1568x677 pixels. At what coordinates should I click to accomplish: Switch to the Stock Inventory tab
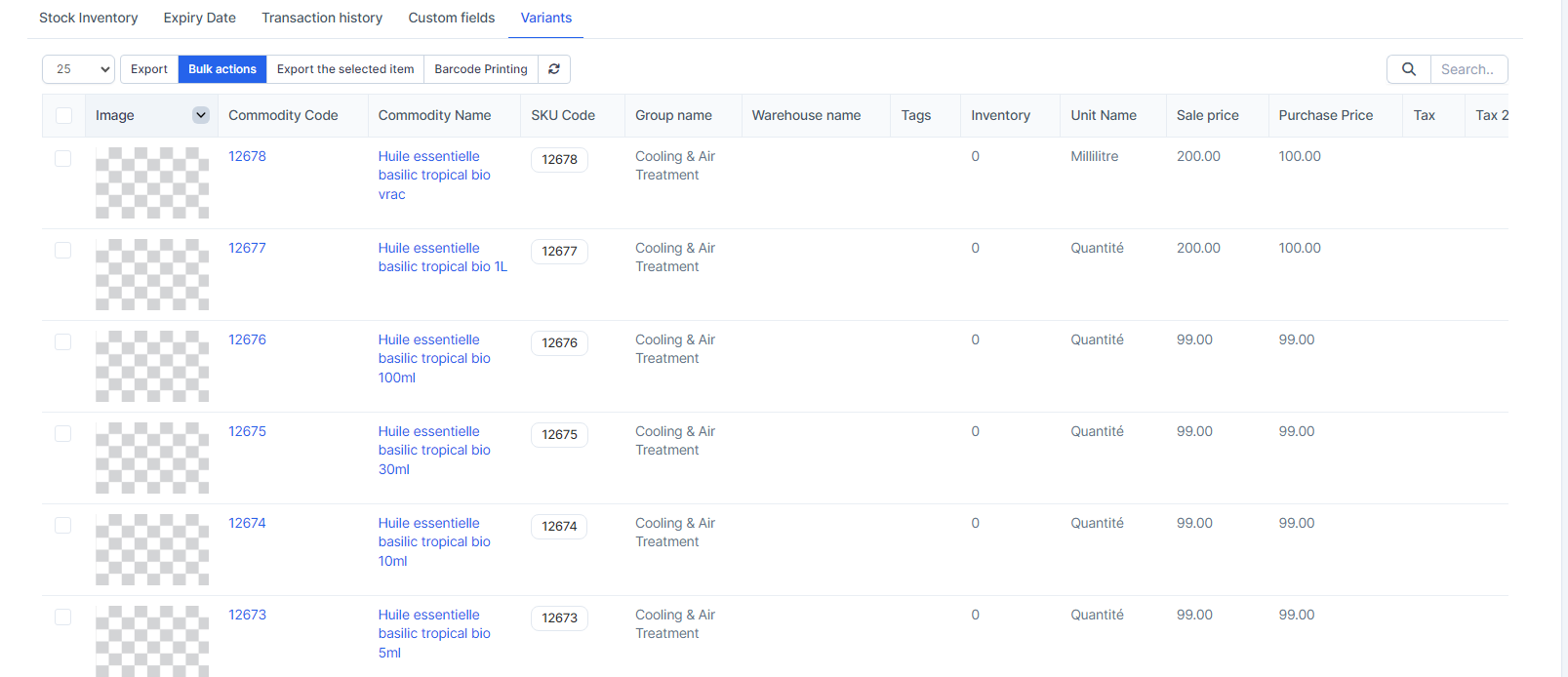88,18
